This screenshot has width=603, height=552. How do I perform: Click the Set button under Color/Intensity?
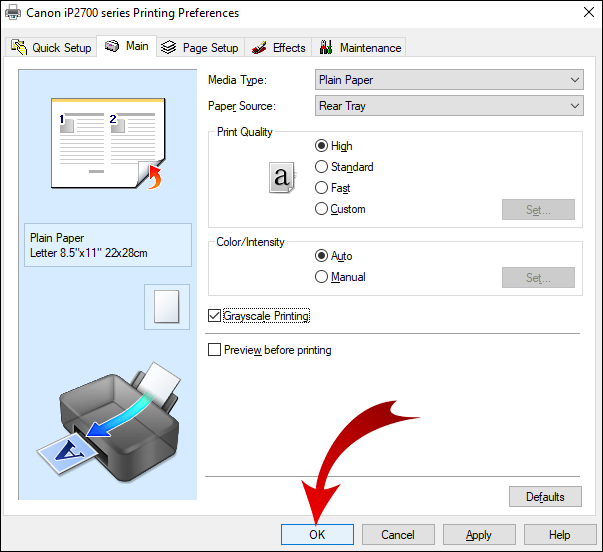click(538, 277)
